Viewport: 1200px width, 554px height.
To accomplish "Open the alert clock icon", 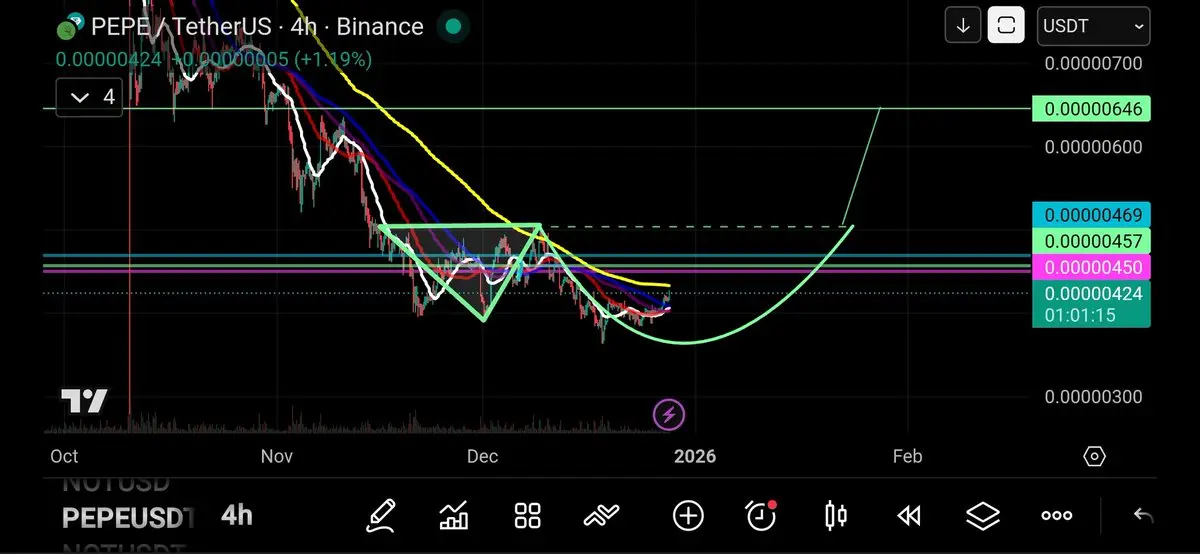I will (762, 515).
